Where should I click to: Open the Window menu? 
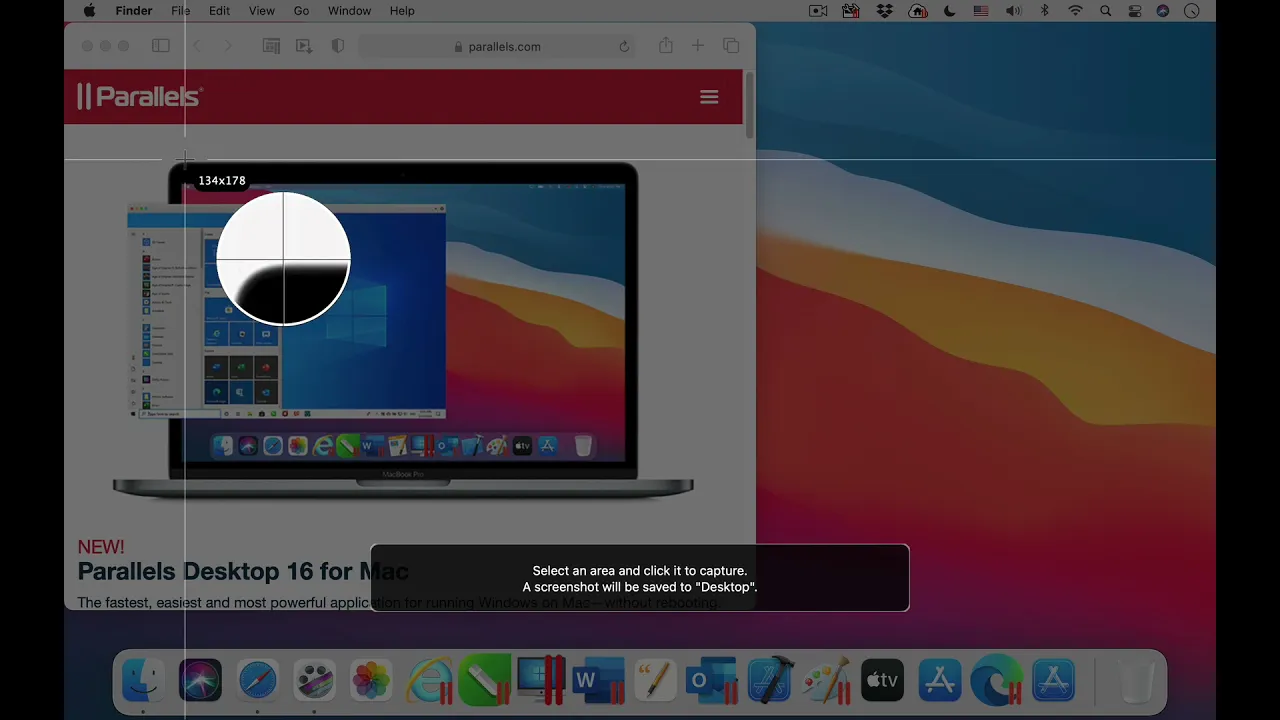click(x=349, y=11)
